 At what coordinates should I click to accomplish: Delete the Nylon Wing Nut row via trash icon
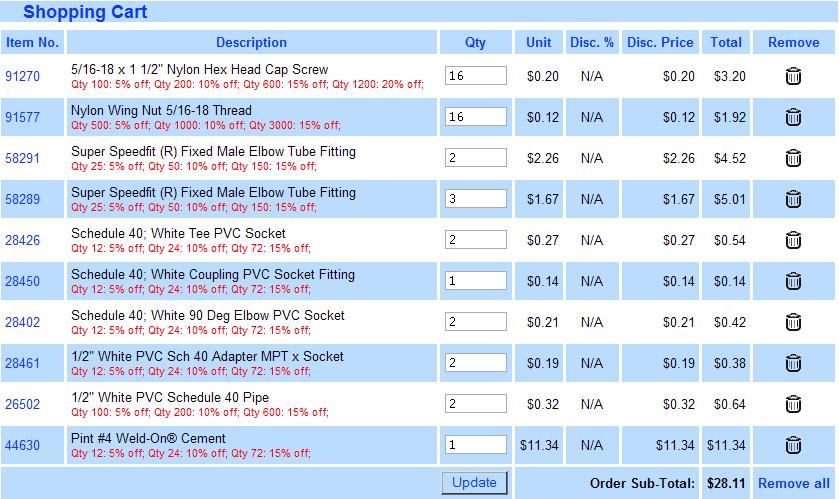pos(793,117)
